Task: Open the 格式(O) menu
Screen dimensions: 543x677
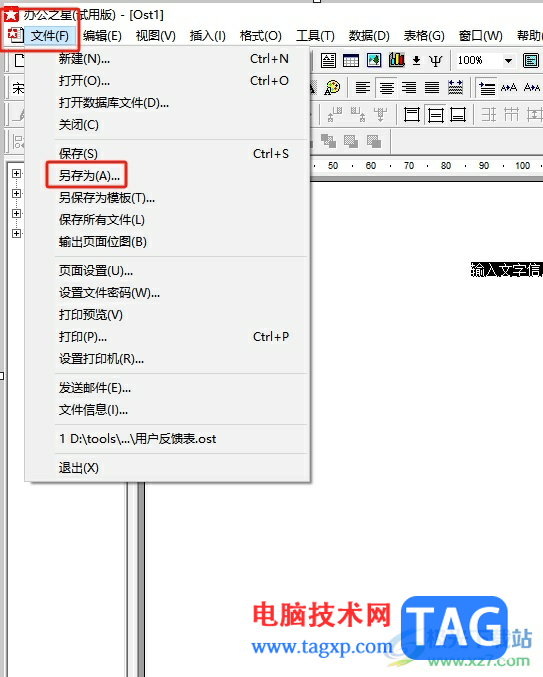Action: coord(261,35)
